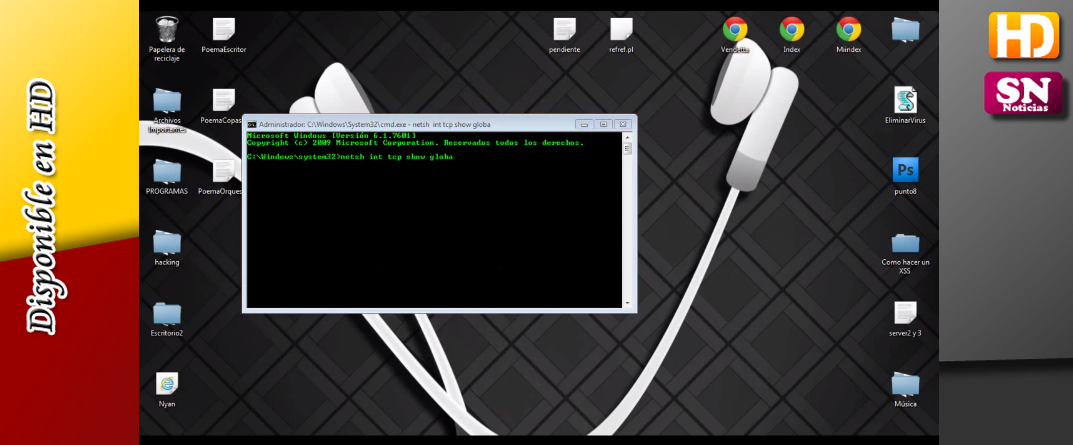
Task: Close the cmd.exe window
Action: [622, 124]
